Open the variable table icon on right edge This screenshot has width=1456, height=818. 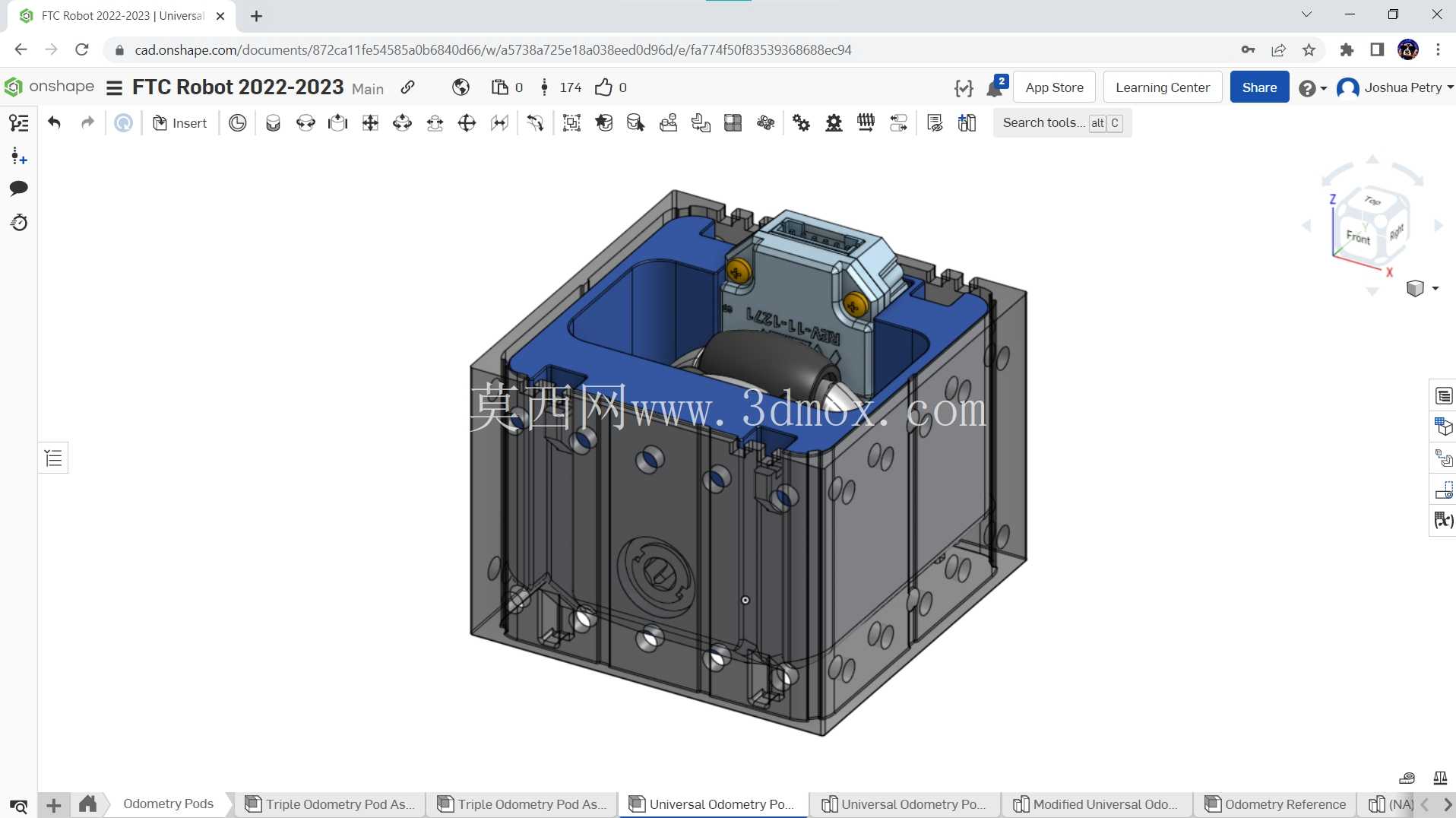click(x=1444, y=520)
